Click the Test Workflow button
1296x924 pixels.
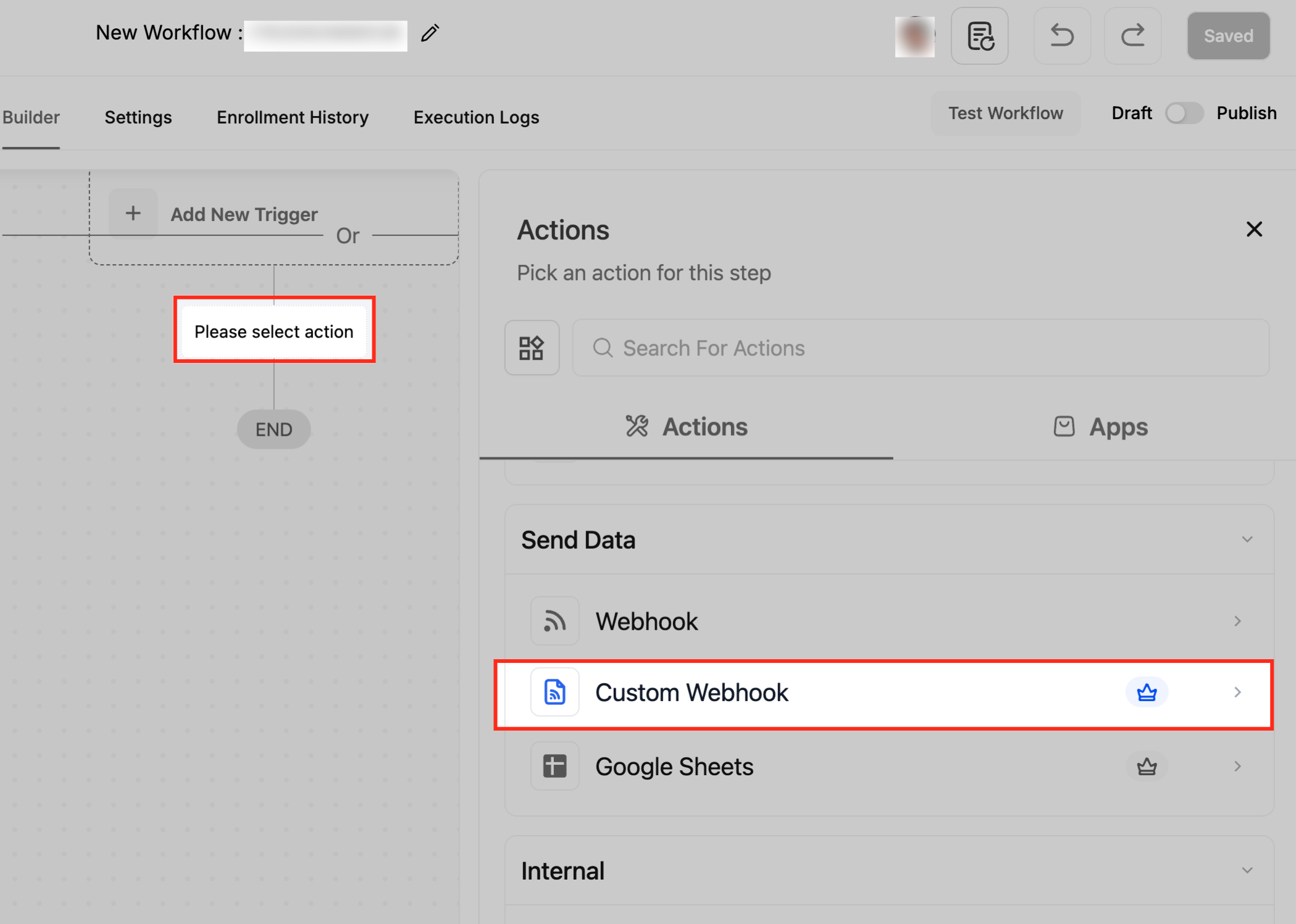[1005, 113]
